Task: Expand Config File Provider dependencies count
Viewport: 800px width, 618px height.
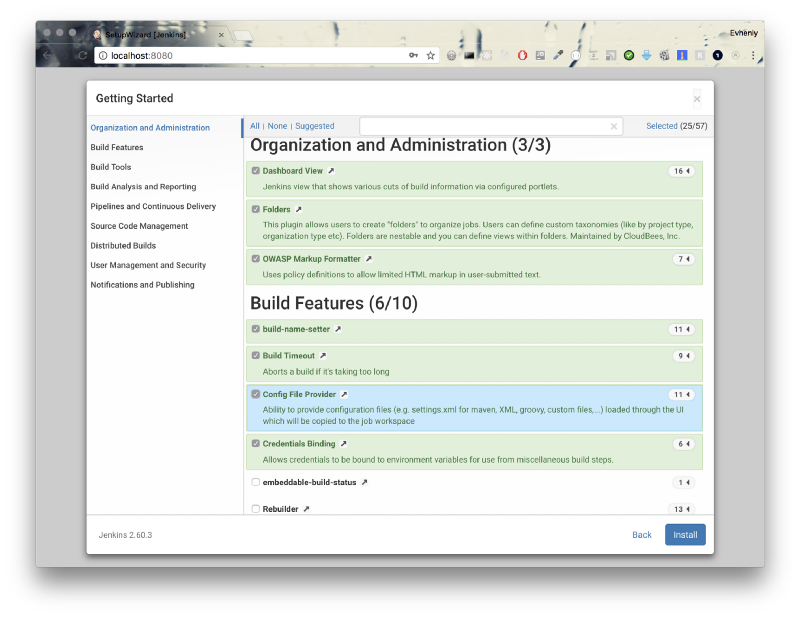Action: pos(682,394)
